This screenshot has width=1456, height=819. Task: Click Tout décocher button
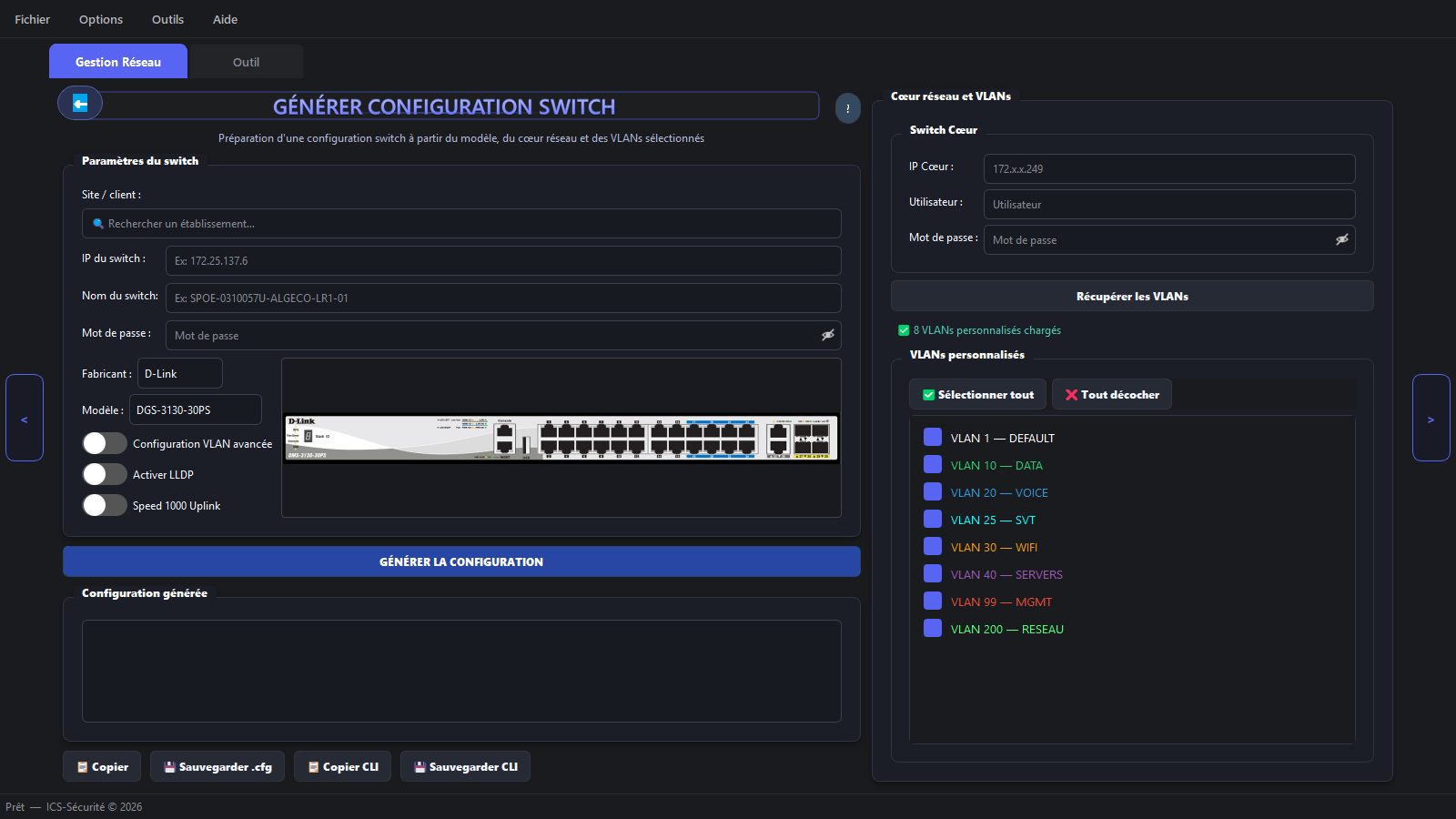coord(1112,394)
